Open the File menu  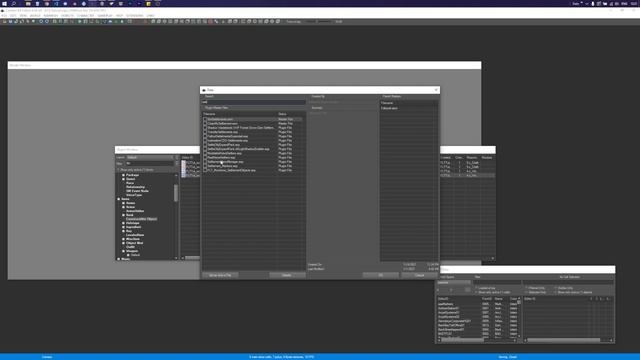click(x=4, y=16)
